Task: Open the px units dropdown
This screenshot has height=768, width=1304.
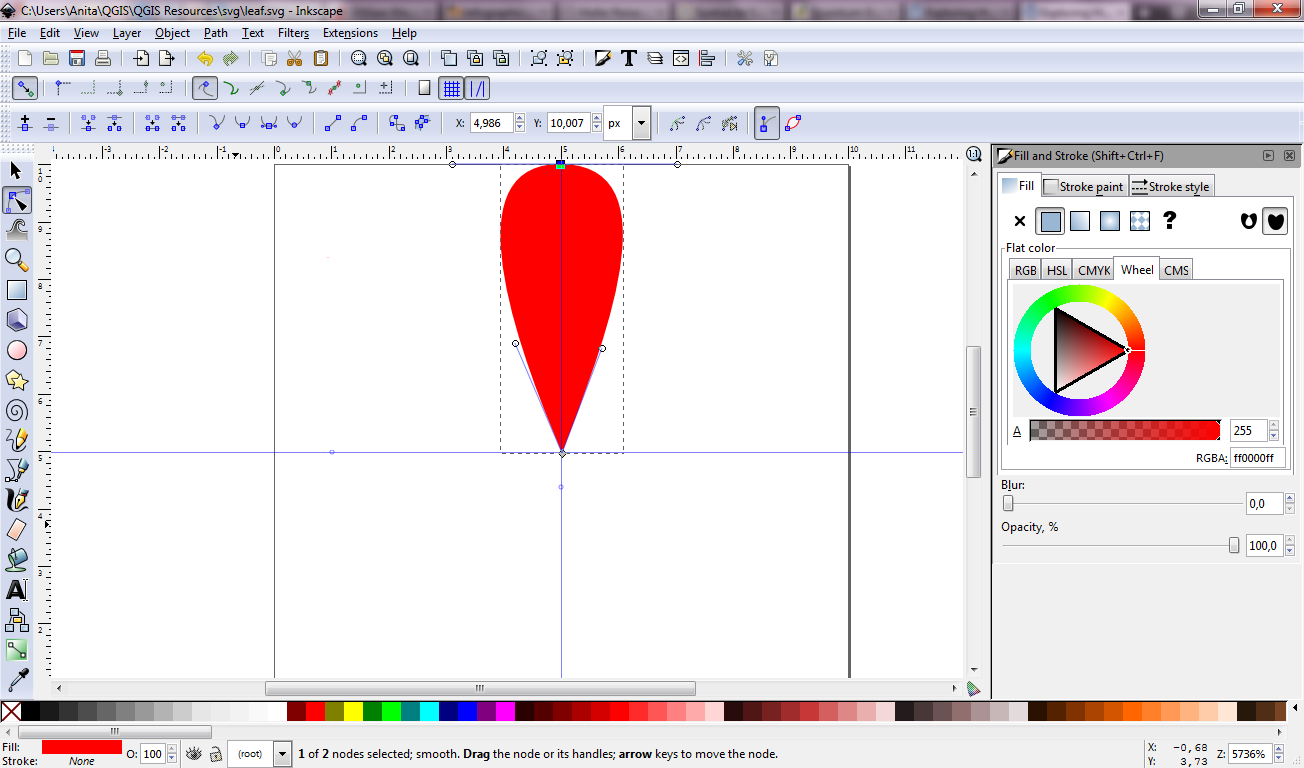Action: (641, 124)
